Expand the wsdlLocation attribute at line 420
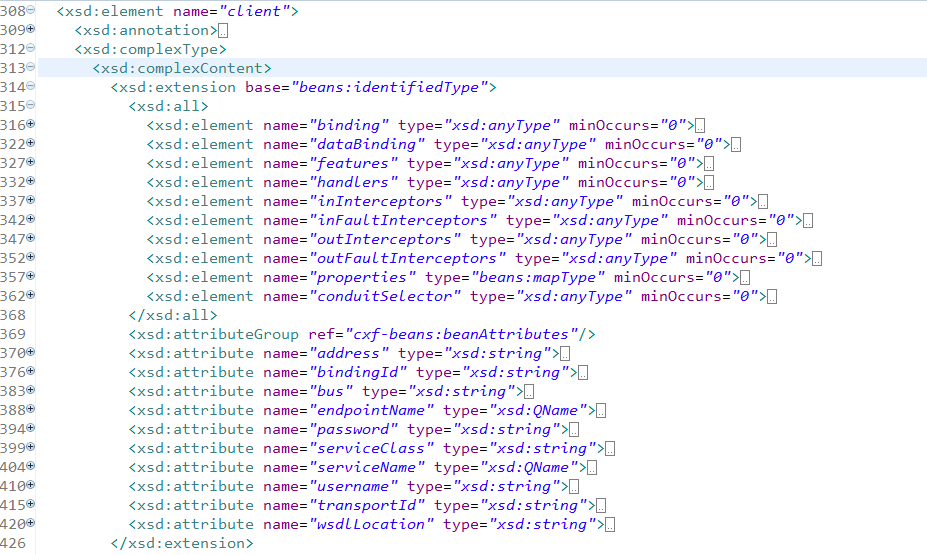Image resolution: width=927 pixels, height=555 pixels. point(30,522)
